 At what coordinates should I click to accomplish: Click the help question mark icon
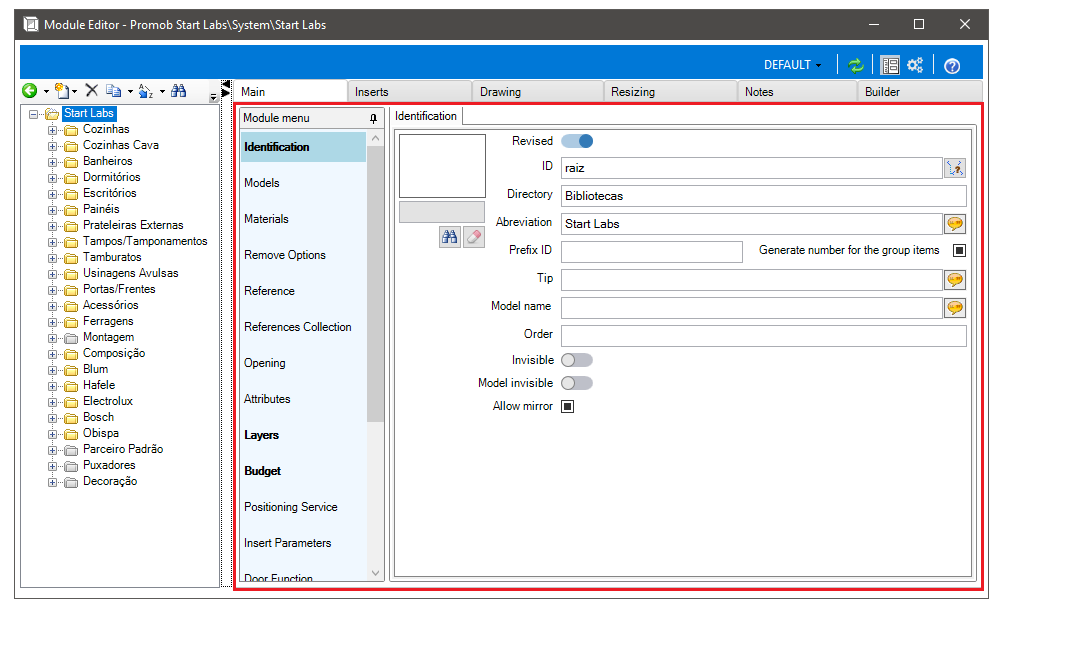coord(952,66)
